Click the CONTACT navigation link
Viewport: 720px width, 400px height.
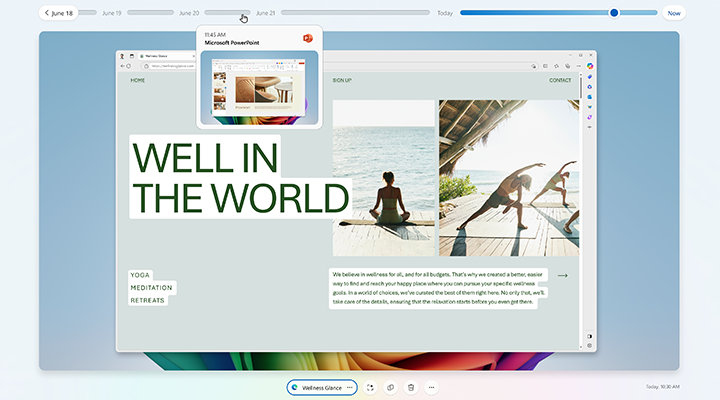pyautogui.click(x=560, y=80)
